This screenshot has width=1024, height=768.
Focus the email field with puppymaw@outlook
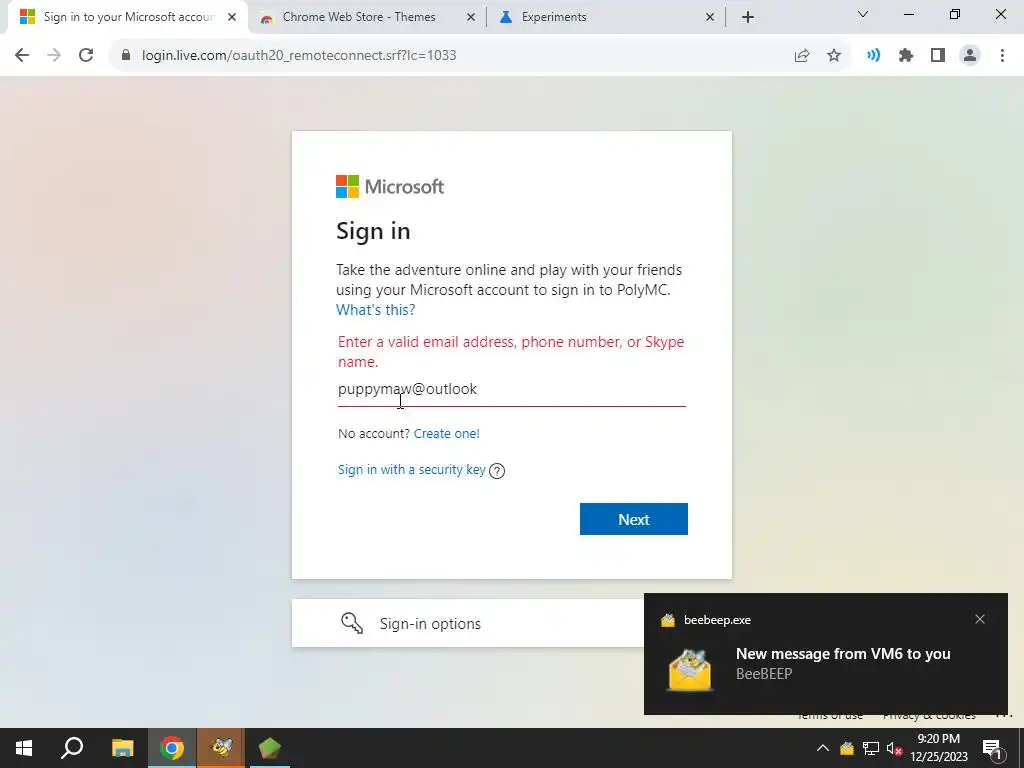(511, 389)
